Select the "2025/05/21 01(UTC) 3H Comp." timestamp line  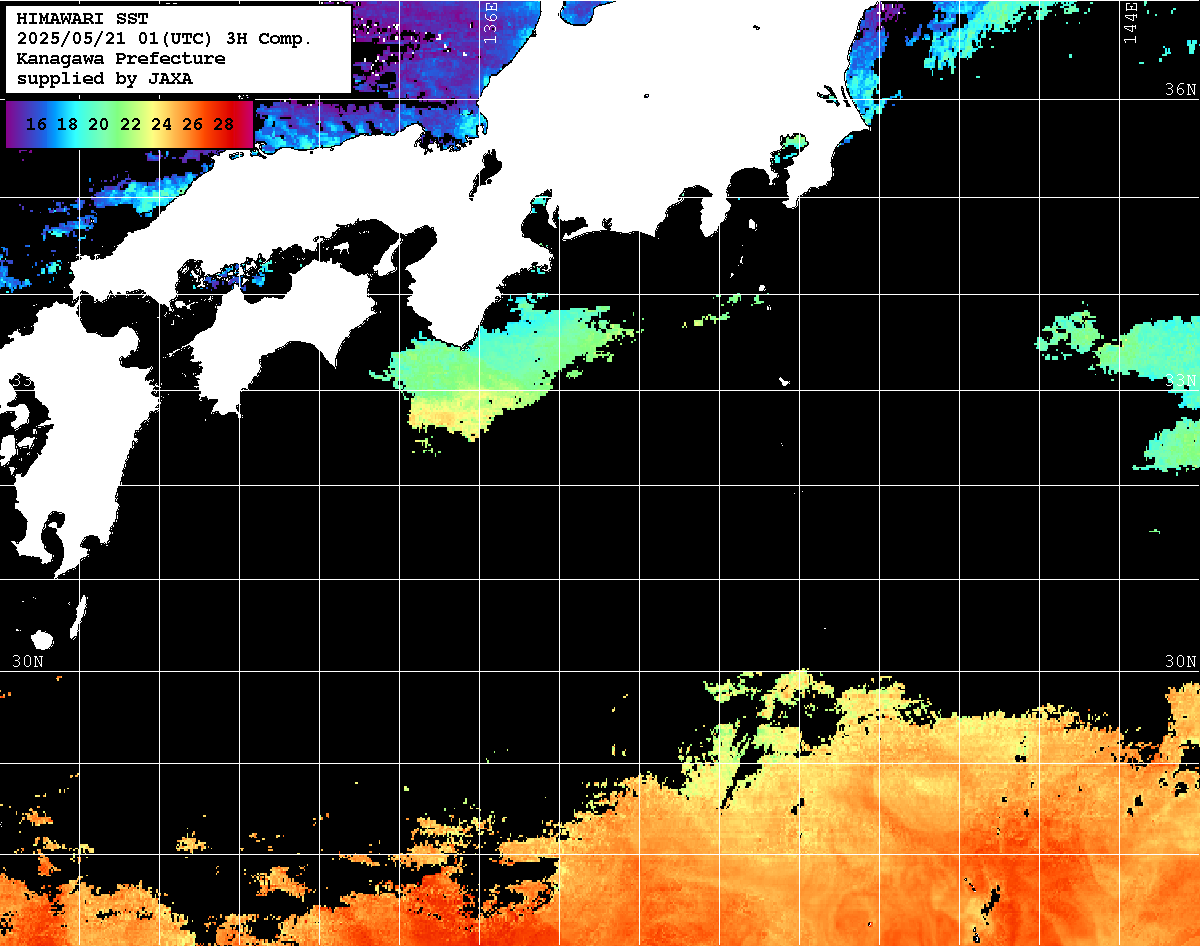tap(164, 38)
